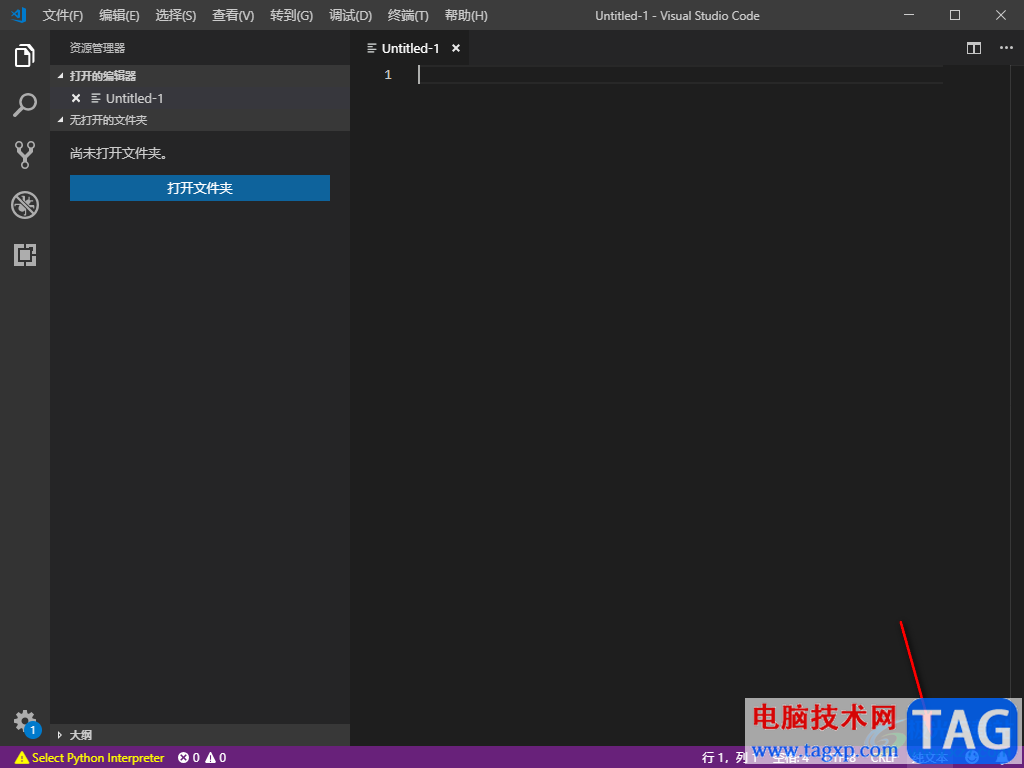Open the Extensions view

point(25,255)
